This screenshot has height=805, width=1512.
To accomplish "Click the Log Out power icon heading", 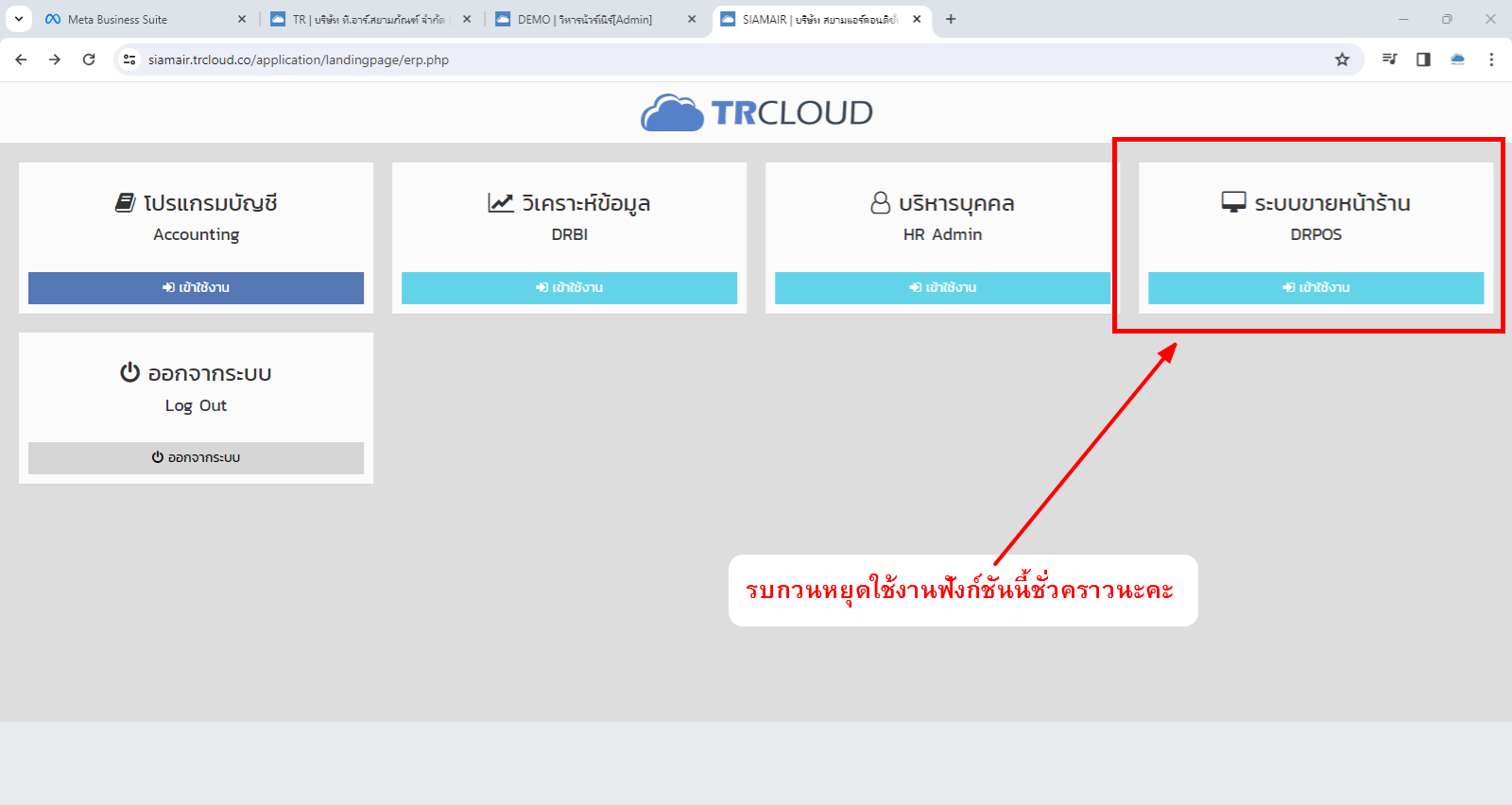I will [129, 372].
